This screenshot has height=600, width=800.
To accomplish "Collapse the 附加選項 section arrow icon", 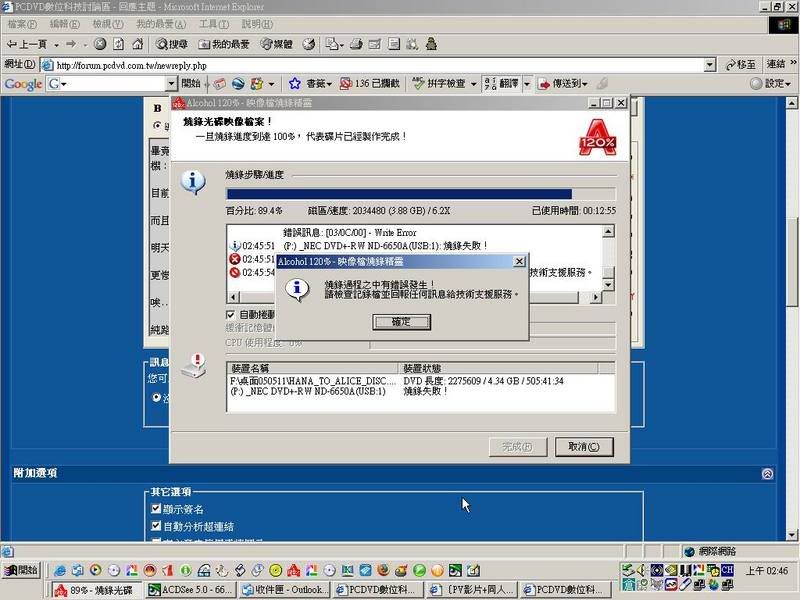I will tap(767, 474).
